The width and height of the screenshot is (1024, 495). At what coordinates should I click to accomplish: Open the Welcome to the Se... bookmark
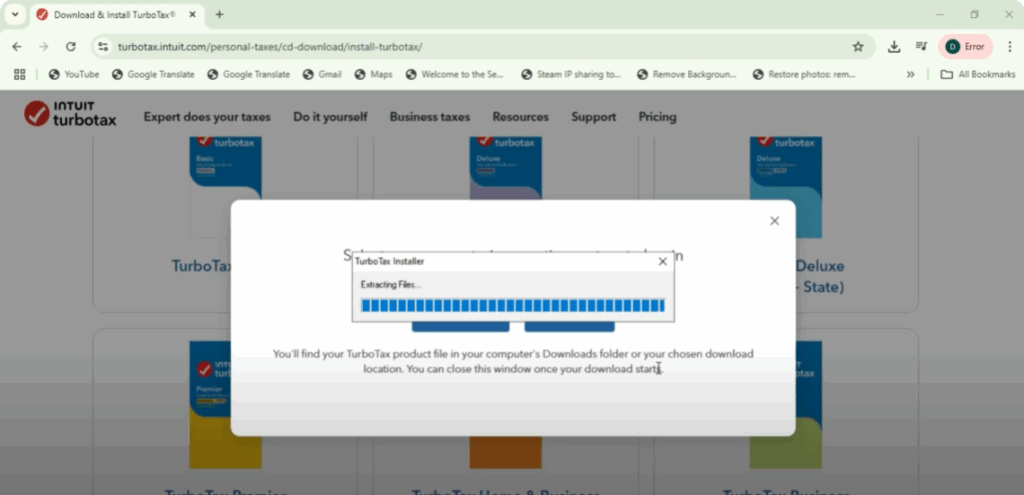pos(455,74)
